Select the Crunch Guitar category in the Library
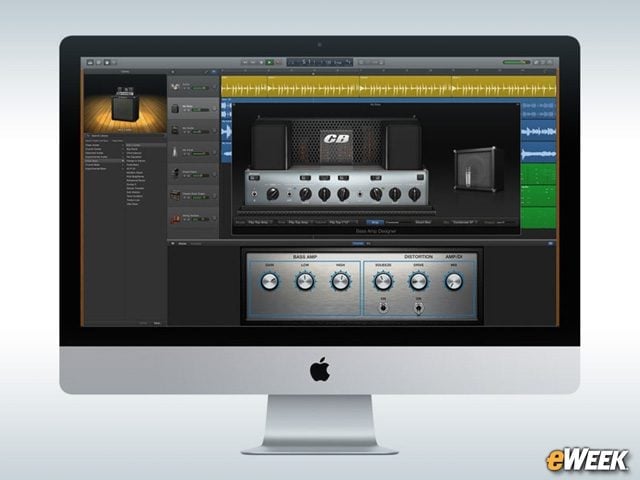The width and height of the screenshot is (640, 480). pyautogui.click(x=93, y=149)
